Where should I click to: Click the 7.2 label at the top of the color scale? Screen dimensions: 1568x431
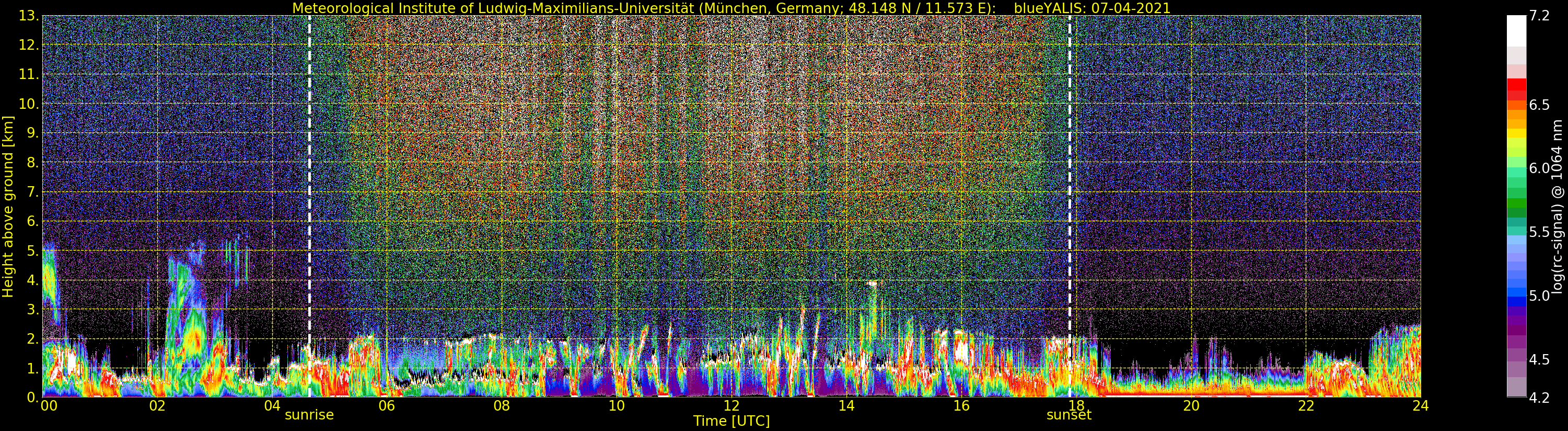[1539, 16]
